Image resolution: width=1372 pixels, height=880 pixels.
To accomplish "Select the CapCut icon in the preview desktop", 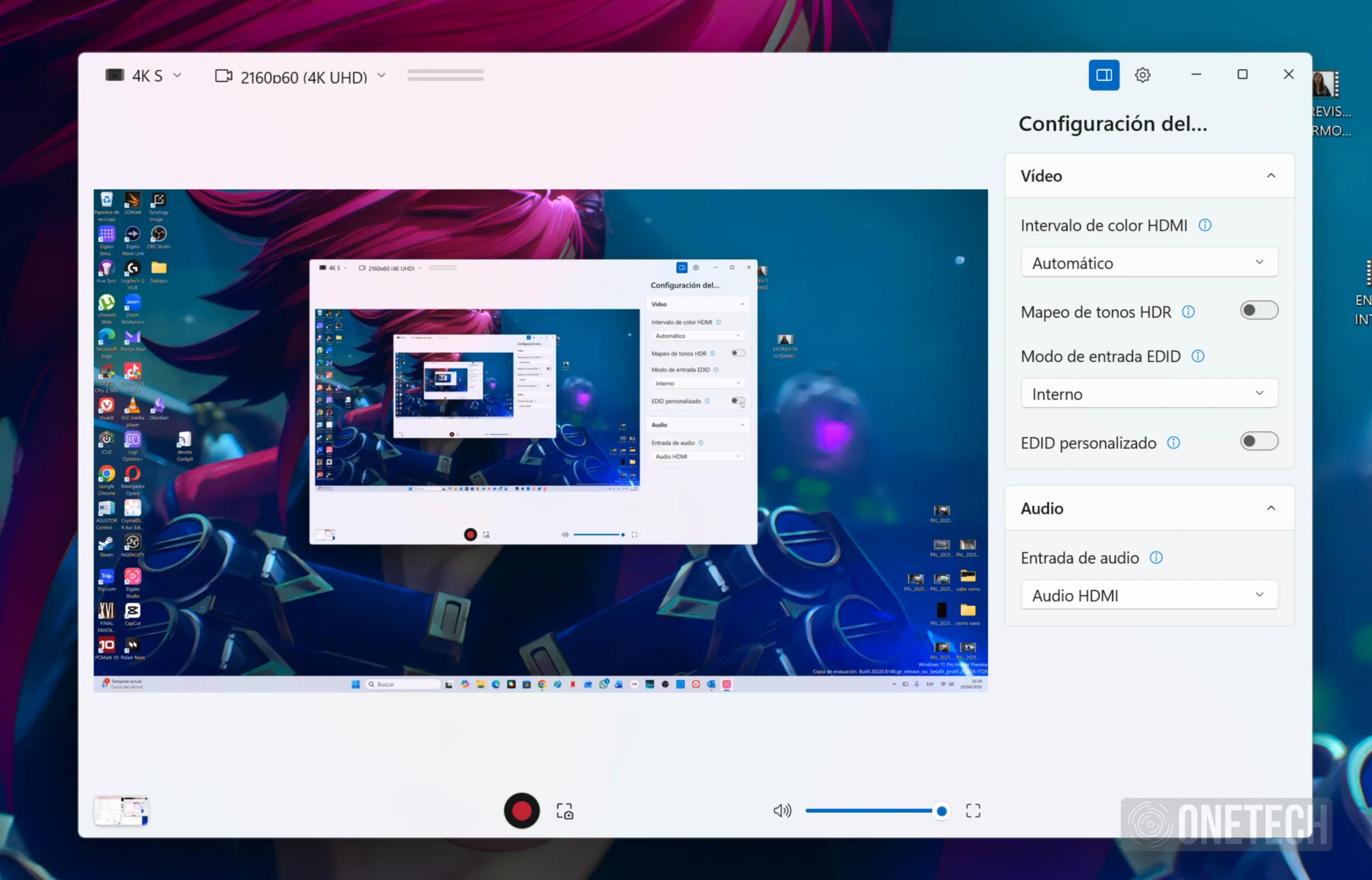I will pos(133,614).
